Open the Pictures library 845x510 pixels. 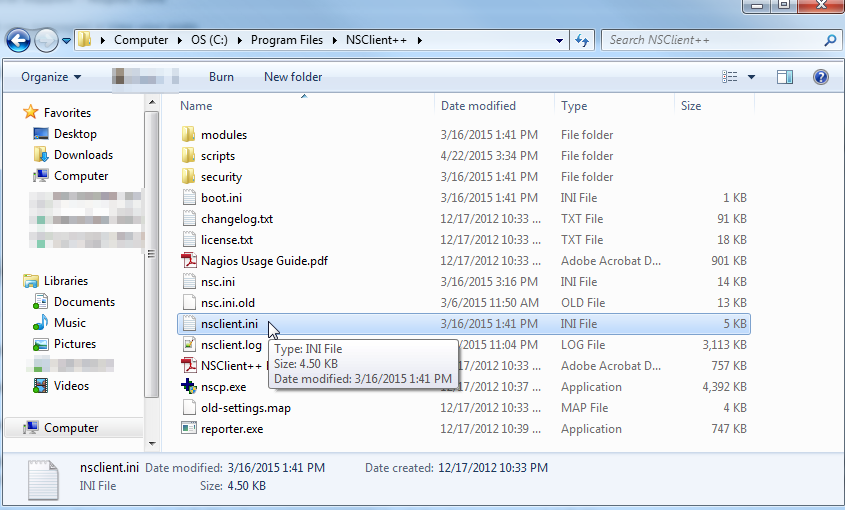tap(75, 344)
